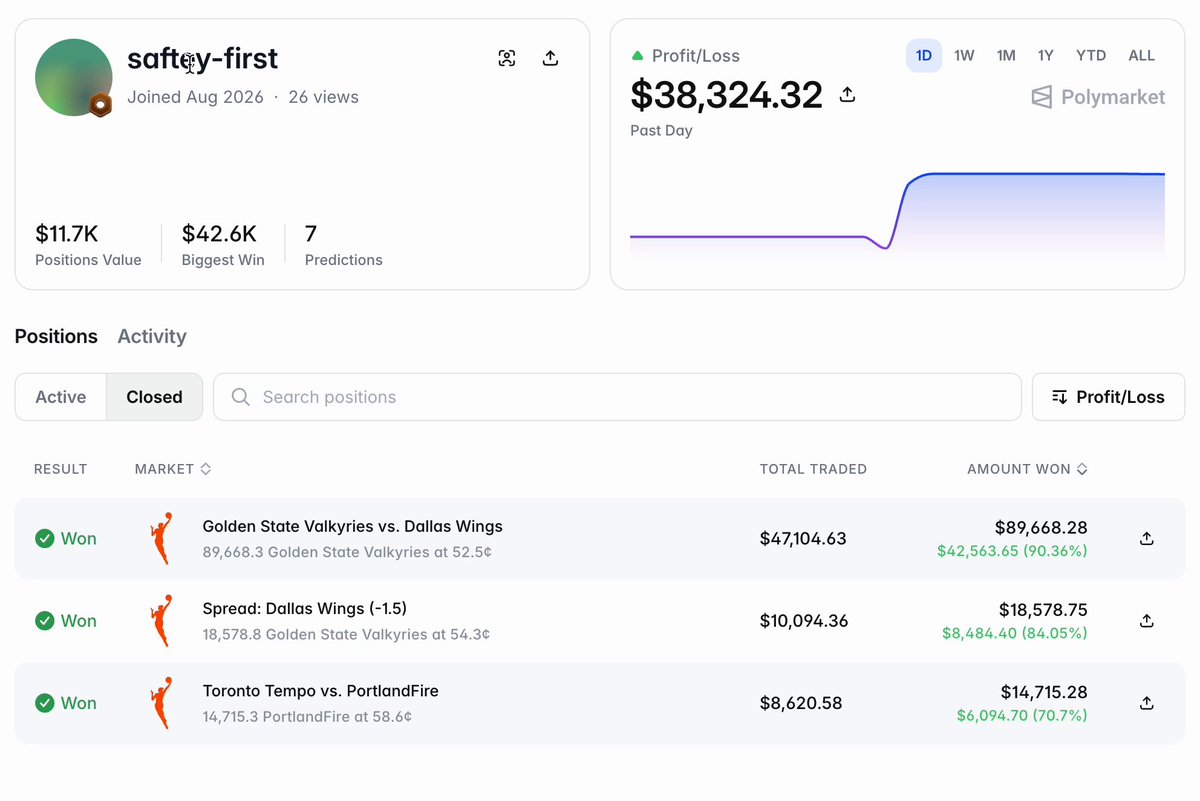
Task: Click the profit/loss chart line
Action: pos(897,212)
